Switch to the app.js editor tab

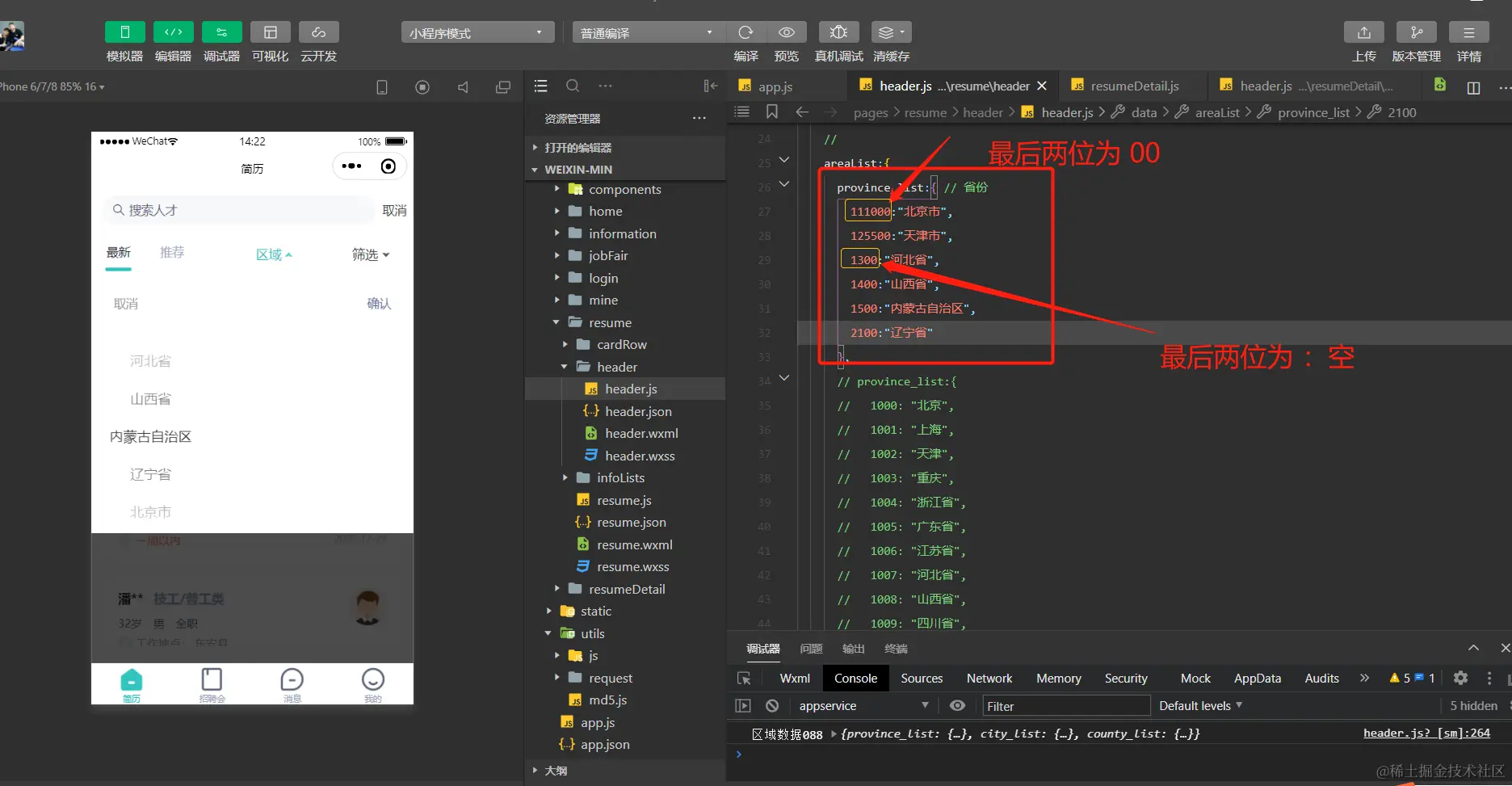775,86
